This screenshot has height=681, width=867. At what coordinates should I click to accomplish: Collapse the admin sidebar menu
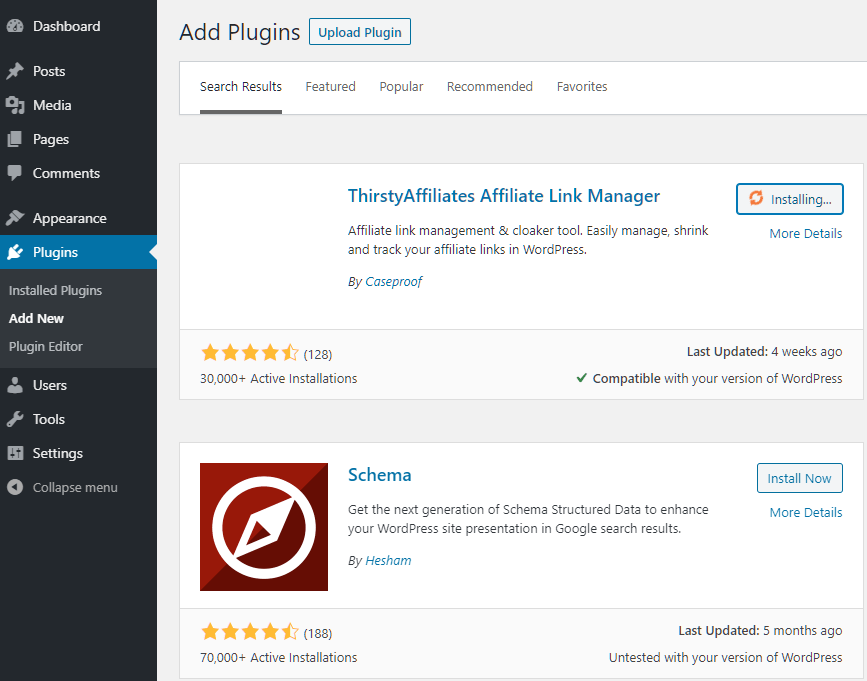(x=79, y=487)
